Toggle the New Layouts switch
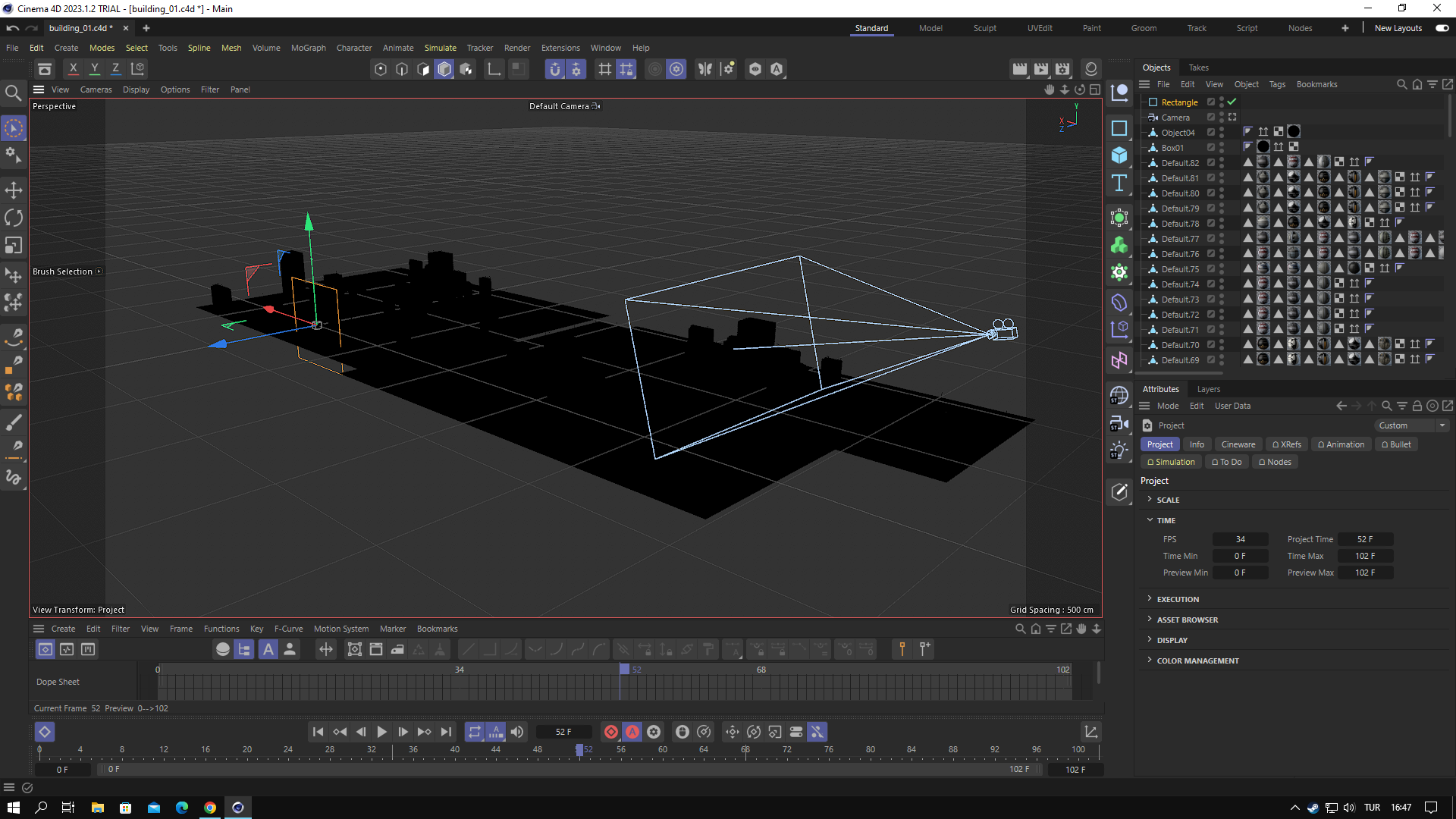The image size is (1456, 819). 1442,28
